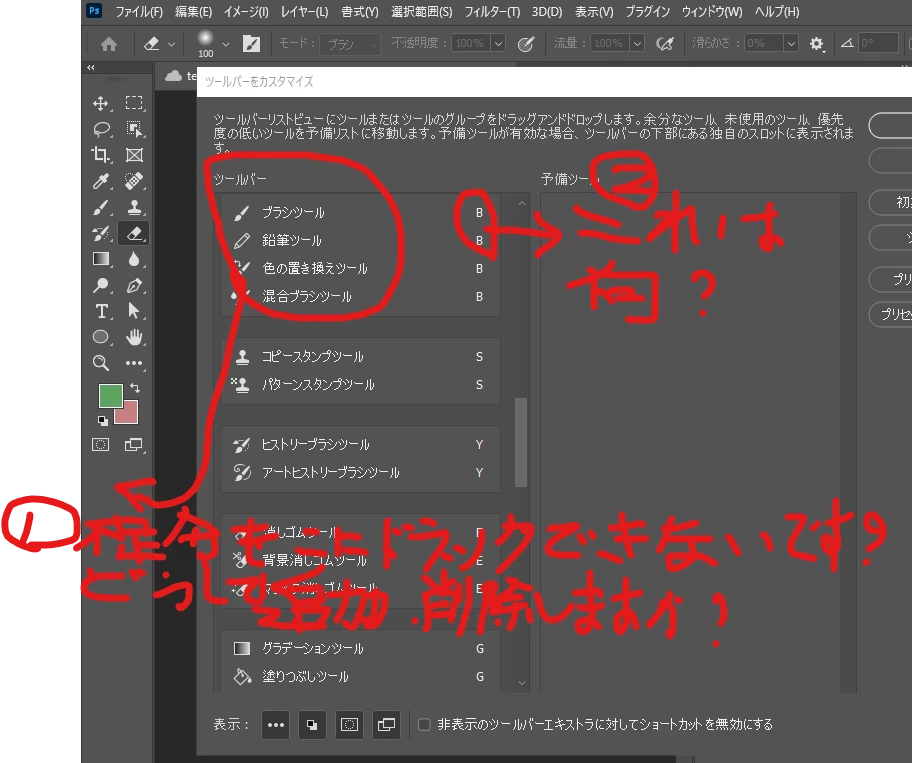Select the Clone Stamp tool in toolbar
The height and width of the screenshot is (763, 912).
(x=134, y=208)
